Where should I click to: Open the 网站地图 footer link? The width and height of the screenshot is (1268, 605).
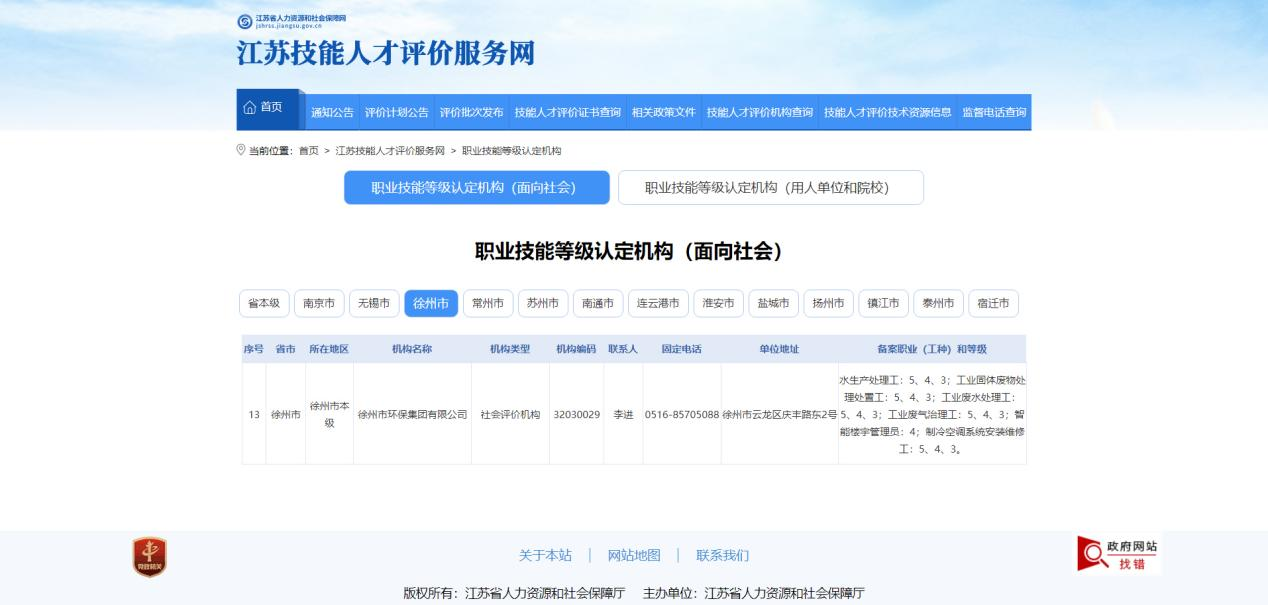click(634, 555)
